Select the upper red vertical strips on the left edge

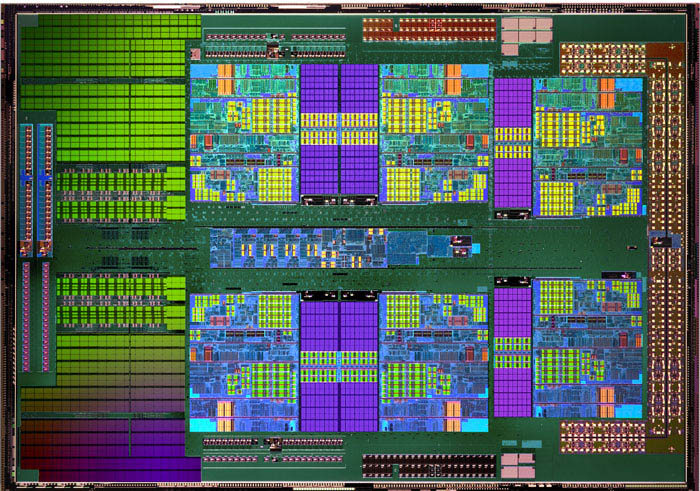pyautogui.click(x=37, y=187)
